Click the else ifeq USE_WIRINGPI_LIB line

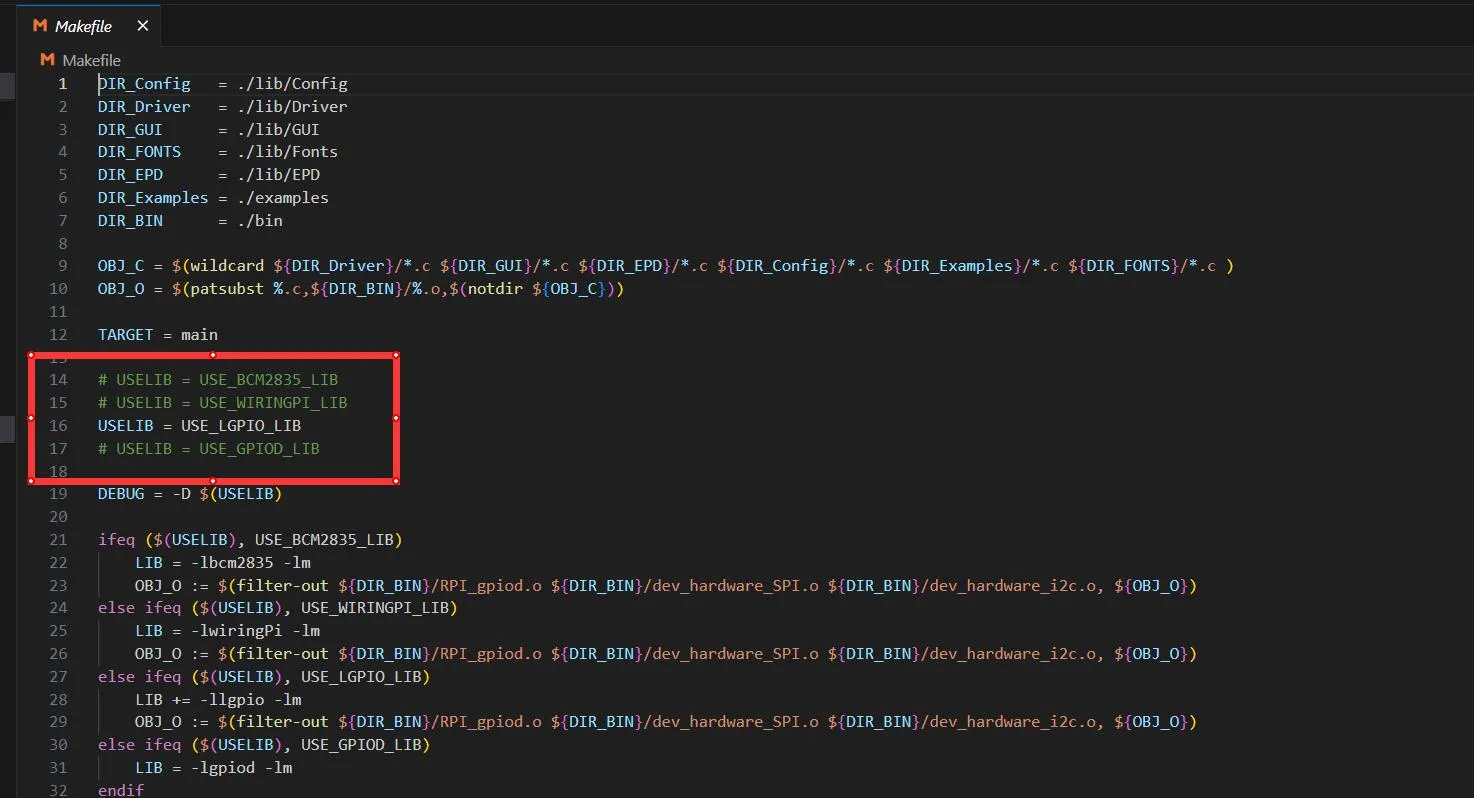[277, 608]
